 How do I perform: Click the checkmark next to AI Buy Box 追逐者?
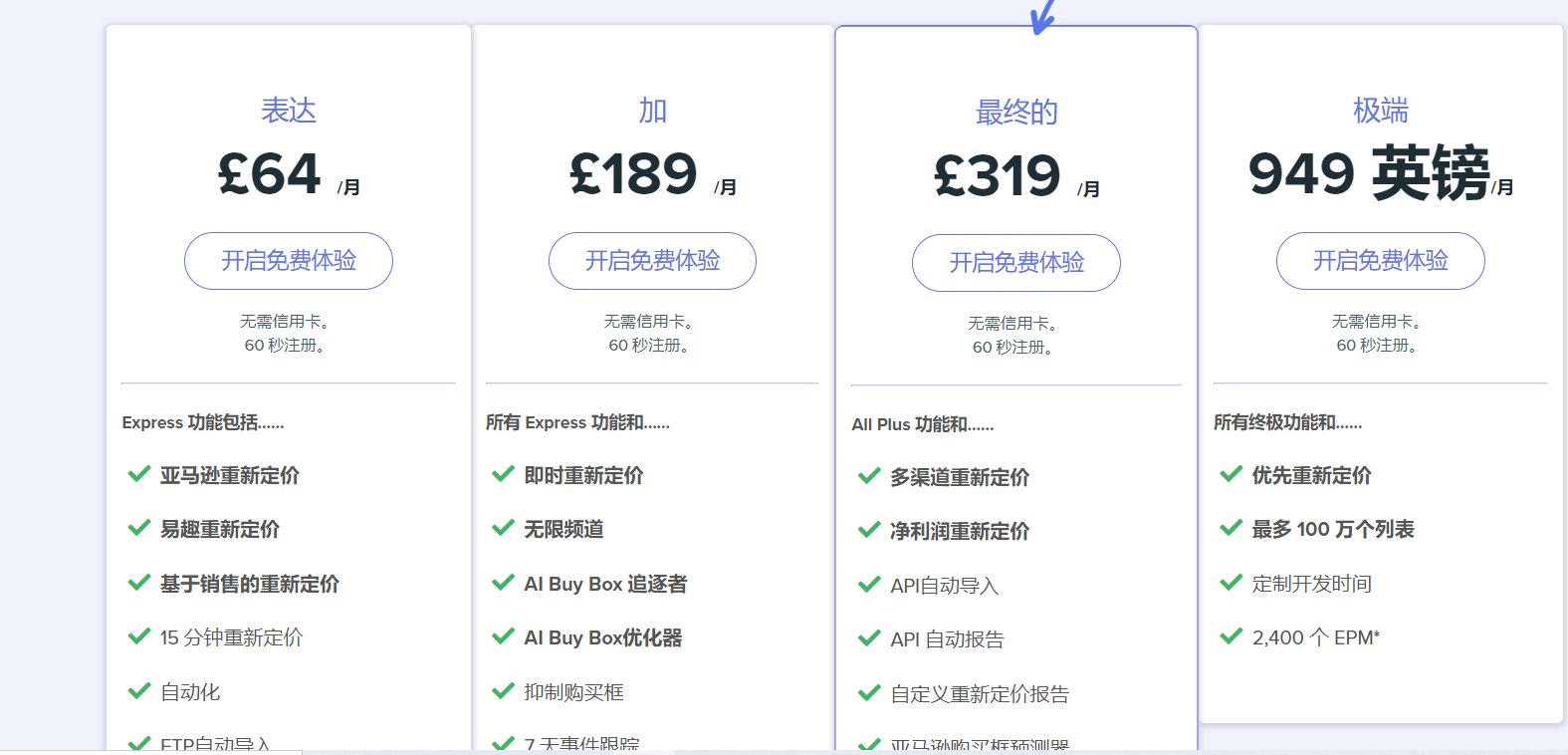(x=504, y=583)
